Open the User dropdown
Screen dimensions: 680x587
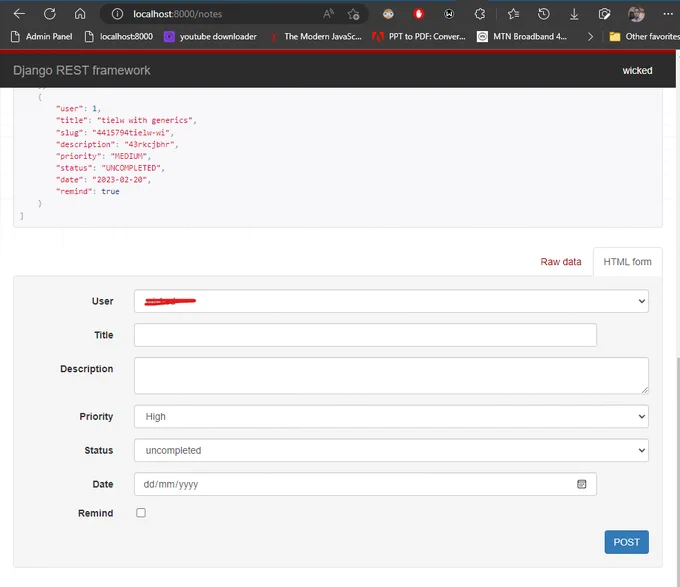(391, 301)
